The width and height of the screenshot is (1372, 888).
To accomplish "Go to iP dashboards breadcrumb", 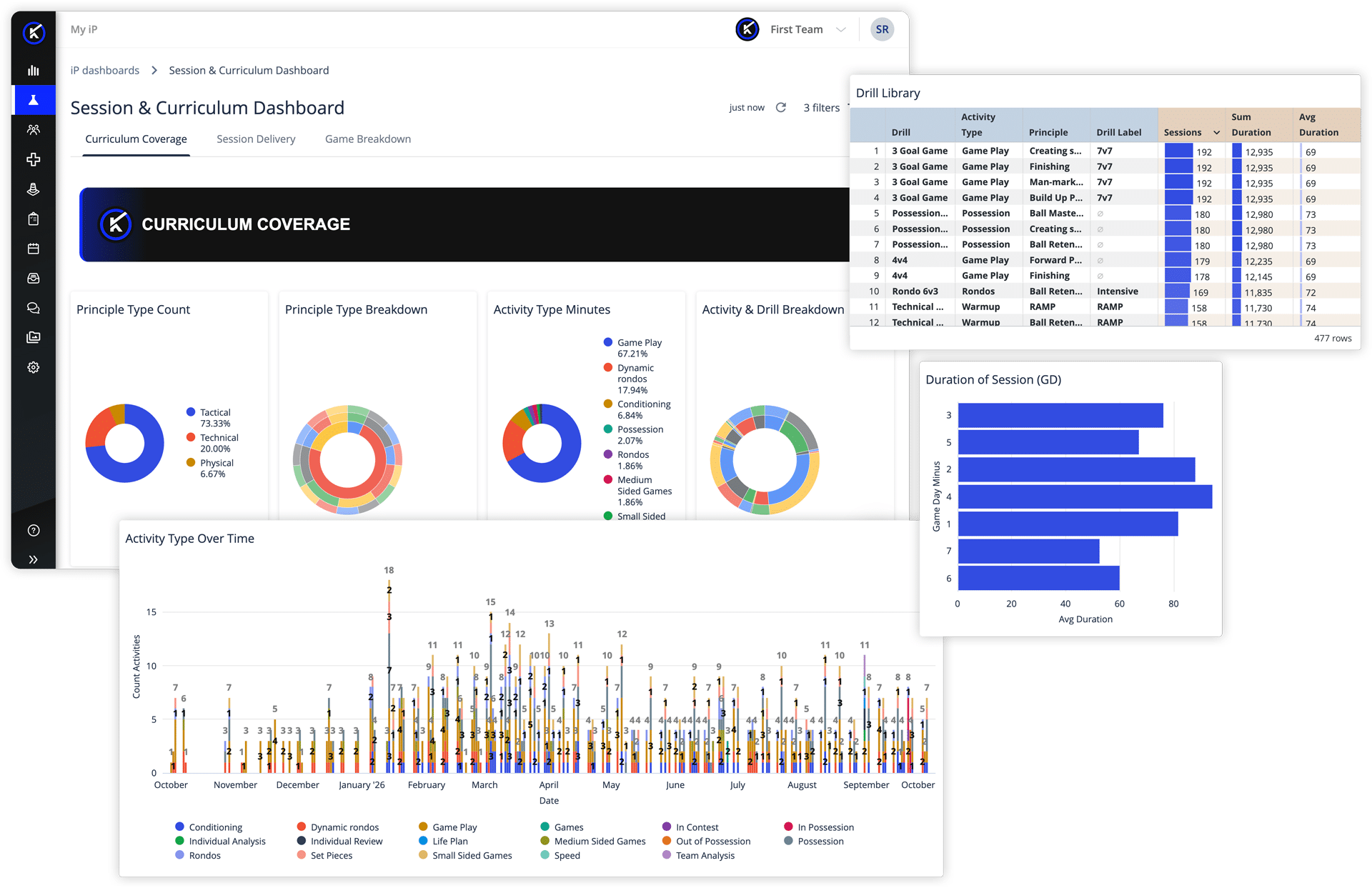I will pyautogui.click(x=105, y=70).
